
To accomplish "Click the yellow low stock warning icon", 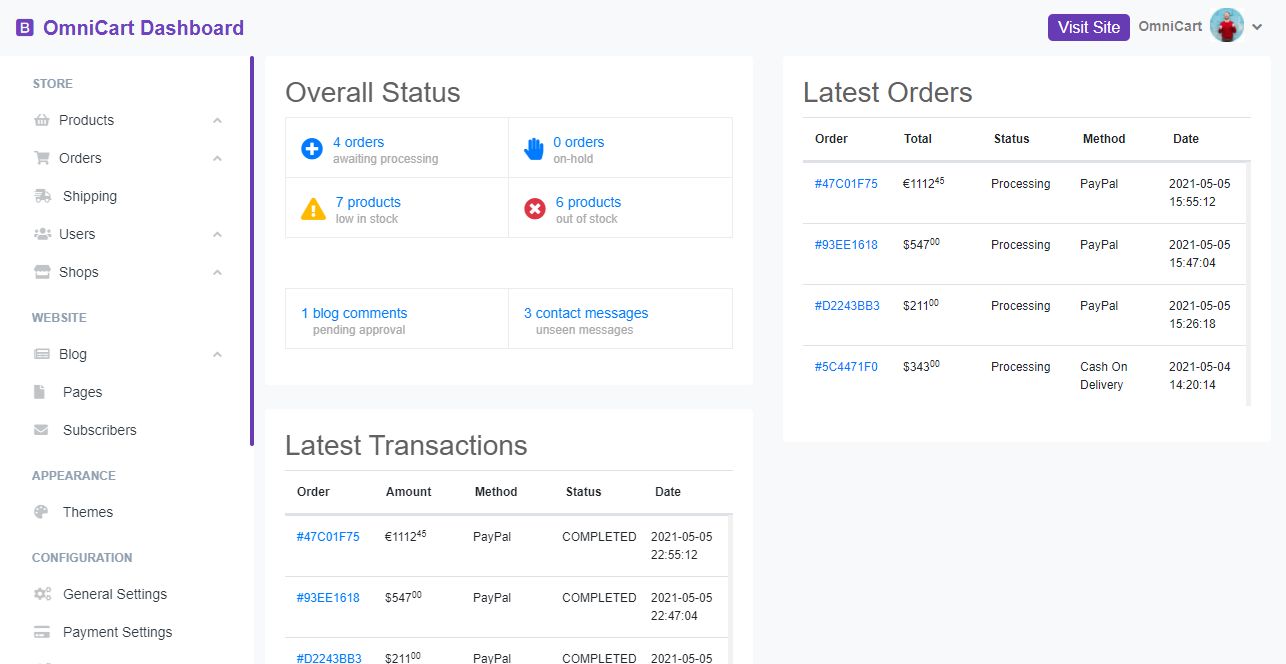I will tap(313, 209).
